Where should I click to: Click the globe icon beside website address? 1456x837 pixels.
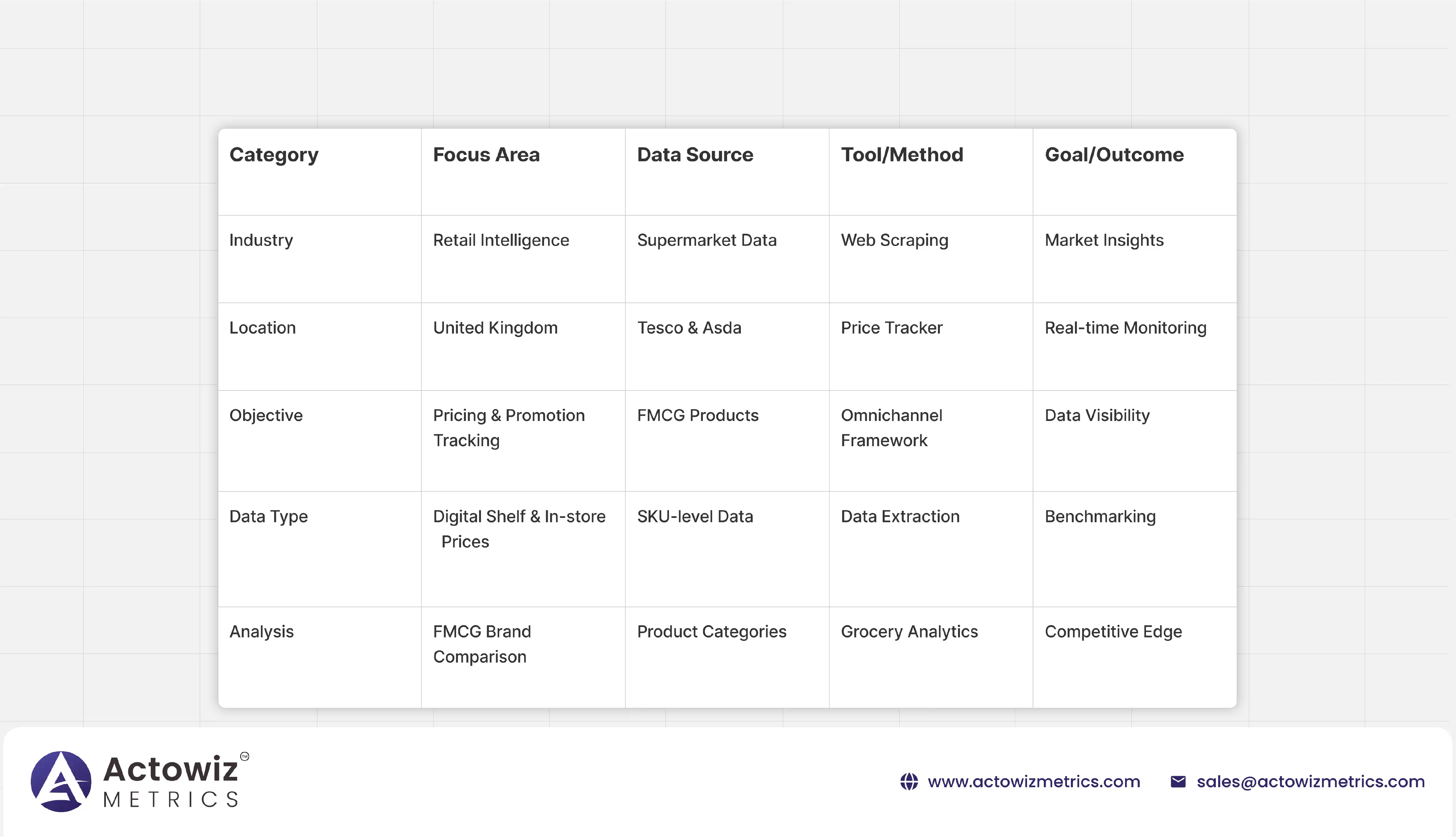pos(909,782)
